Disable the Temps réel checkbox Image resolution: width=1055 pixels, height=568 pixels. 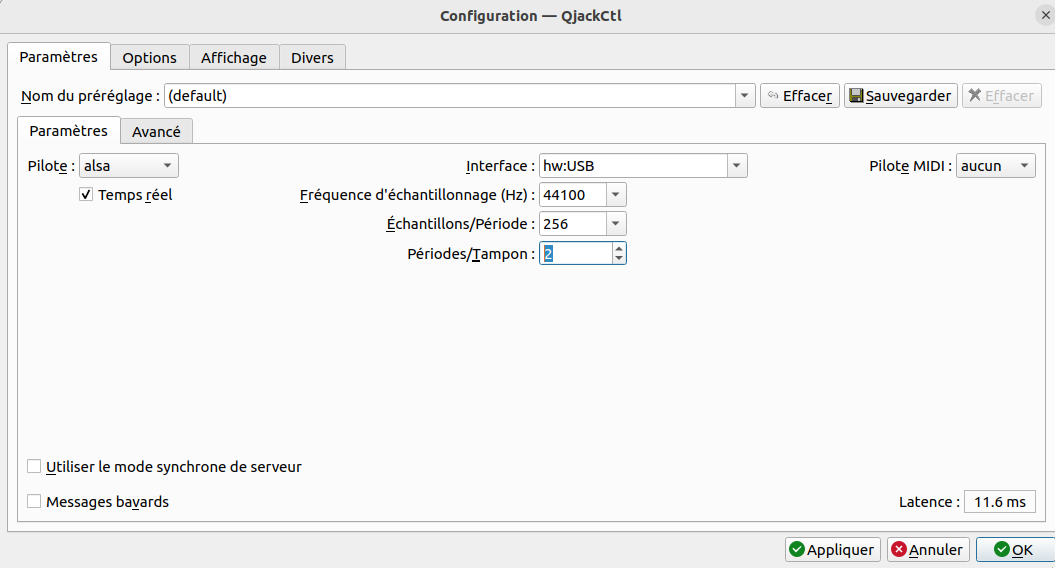click(86, 195)
